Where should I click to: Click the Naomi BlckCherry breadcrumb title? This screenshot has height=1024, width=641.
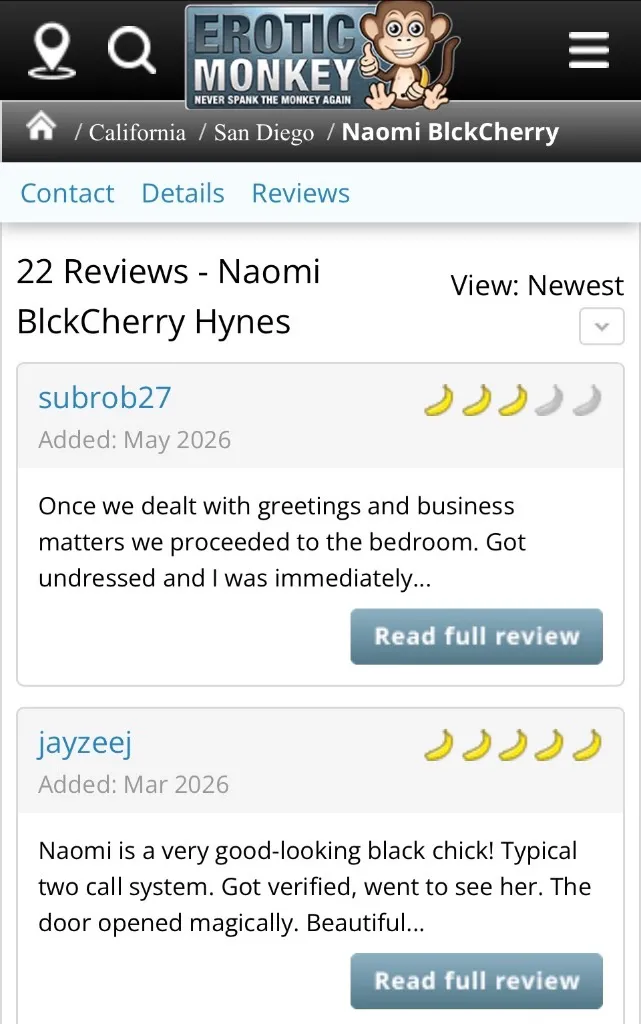(450, 132)
